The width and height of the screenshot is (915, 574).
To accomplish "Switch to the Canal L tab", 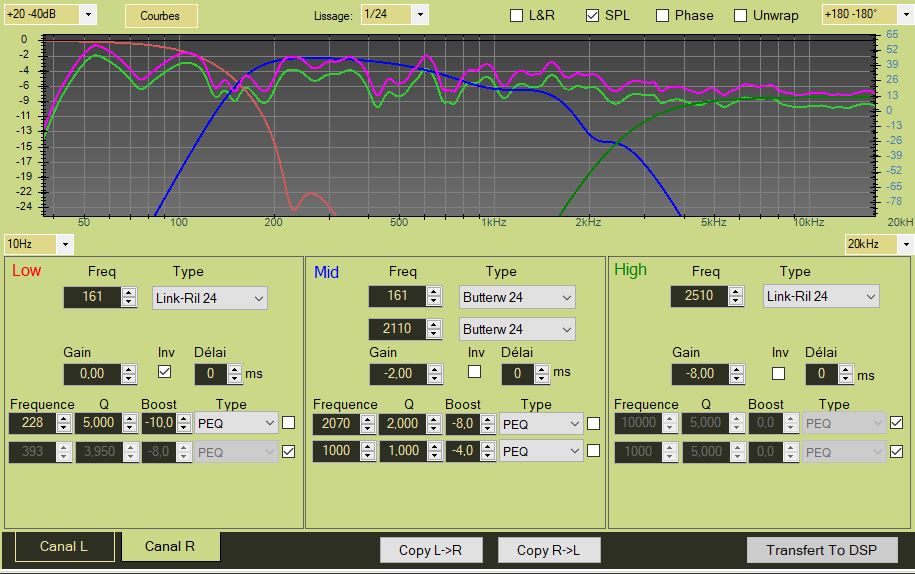I will click(63, 546).
